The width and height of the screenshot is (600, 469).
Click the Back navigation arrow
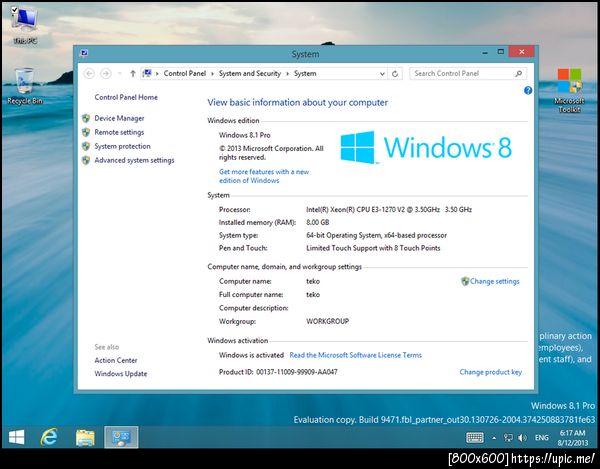[x=89, y=73]
